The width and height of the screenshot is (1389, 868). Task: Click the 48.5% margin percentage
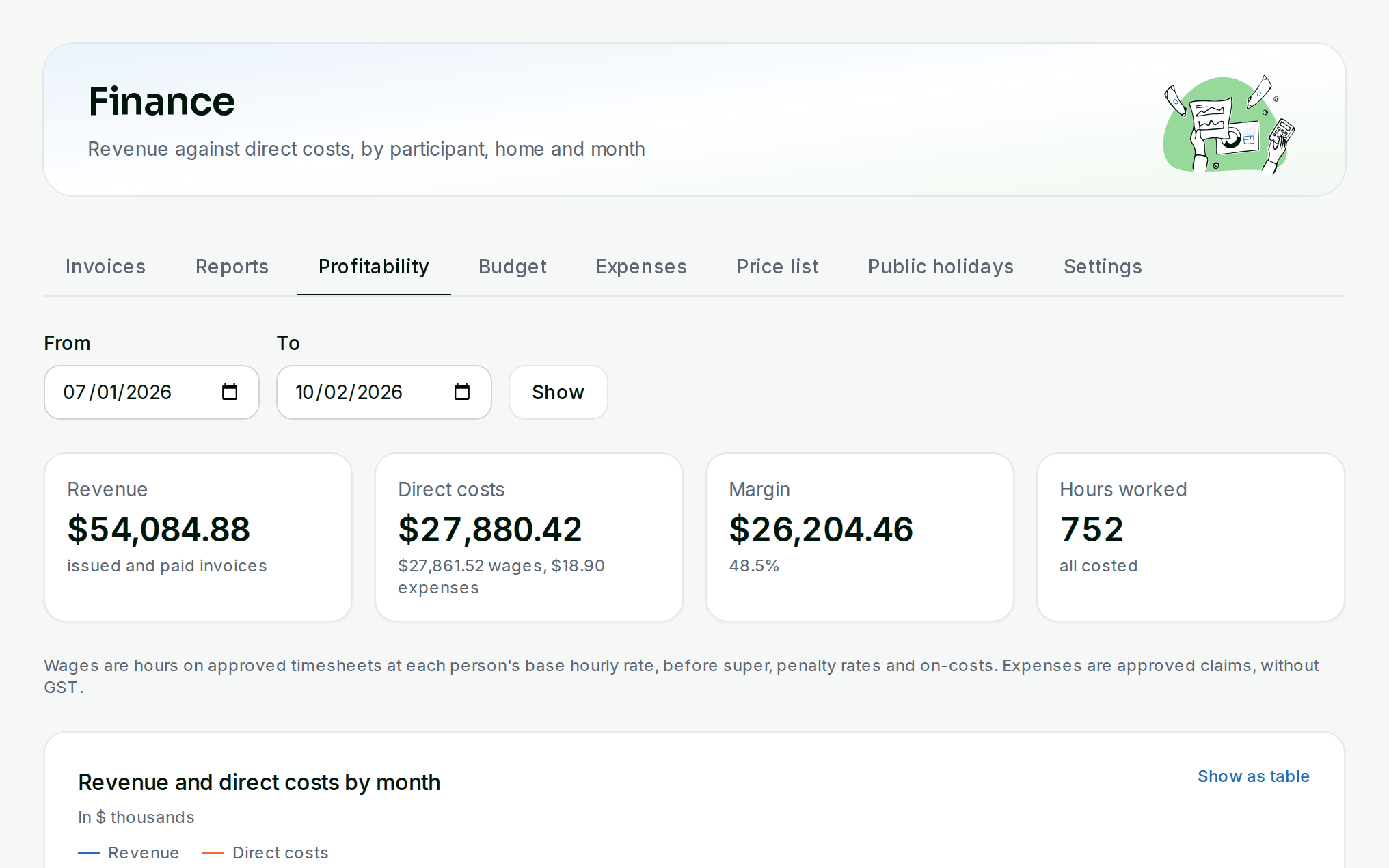pos(754,566)
